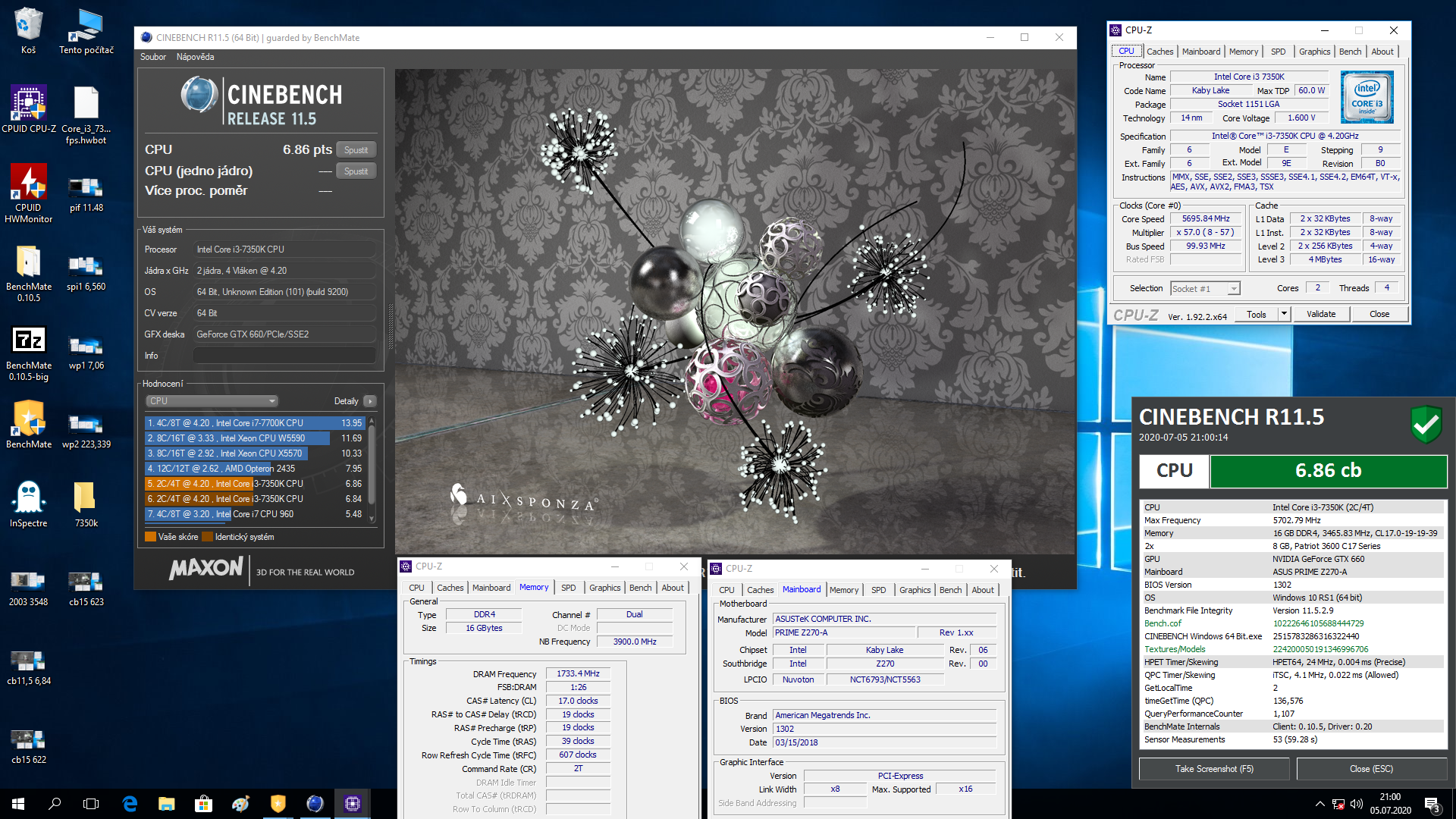
Task: Open the 2003 3548 screenshot file
Action: point(29,588)
